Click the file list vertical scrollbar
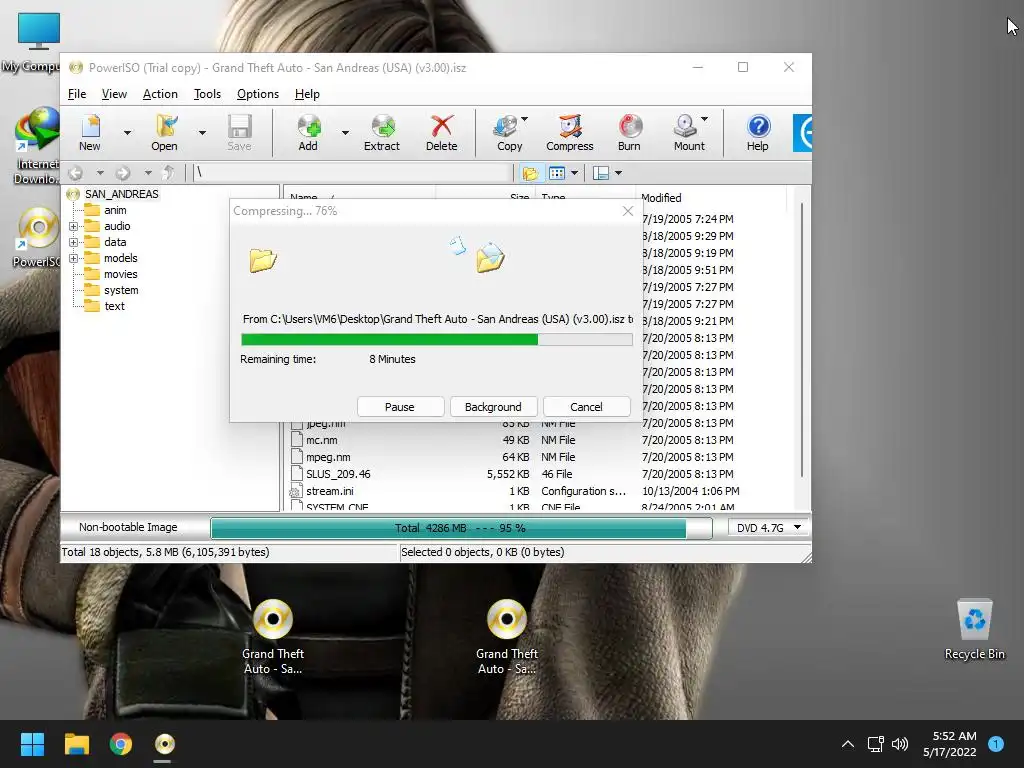Image resolution: width=1024 pixels, height=768 pixels. coord(801,340)
